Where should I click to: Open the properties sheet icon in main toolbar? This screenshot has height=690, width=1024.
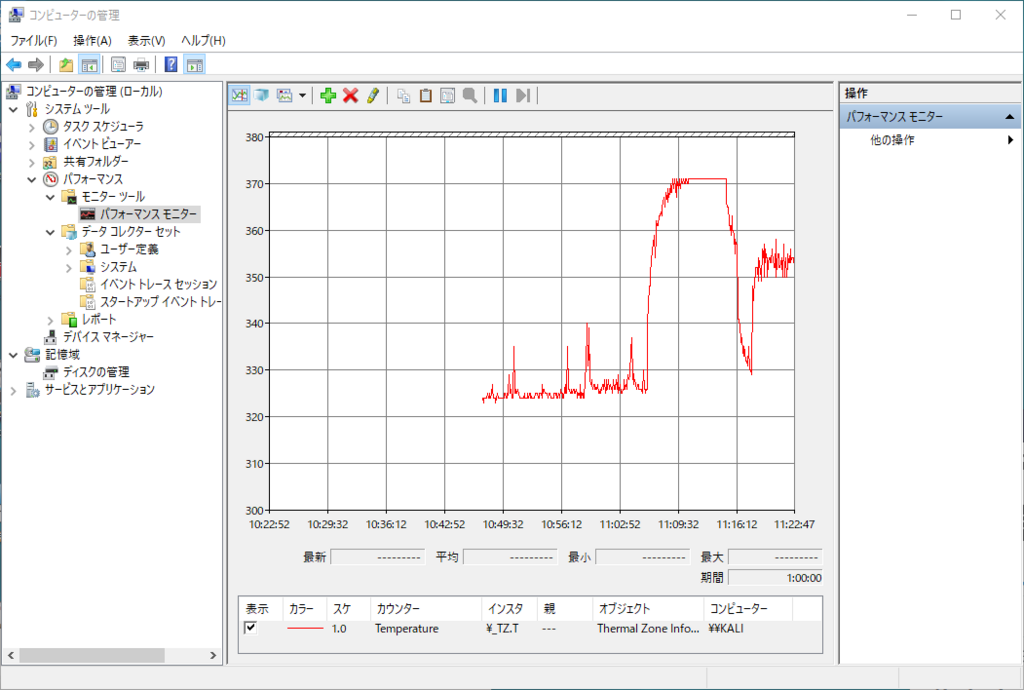click(x=118, y=65)
